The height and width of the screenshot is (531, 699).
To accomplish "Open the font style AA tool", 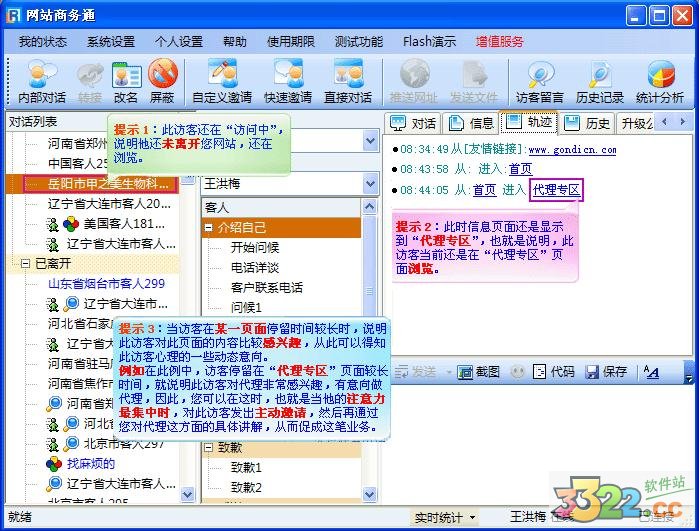I will [651, 371].
